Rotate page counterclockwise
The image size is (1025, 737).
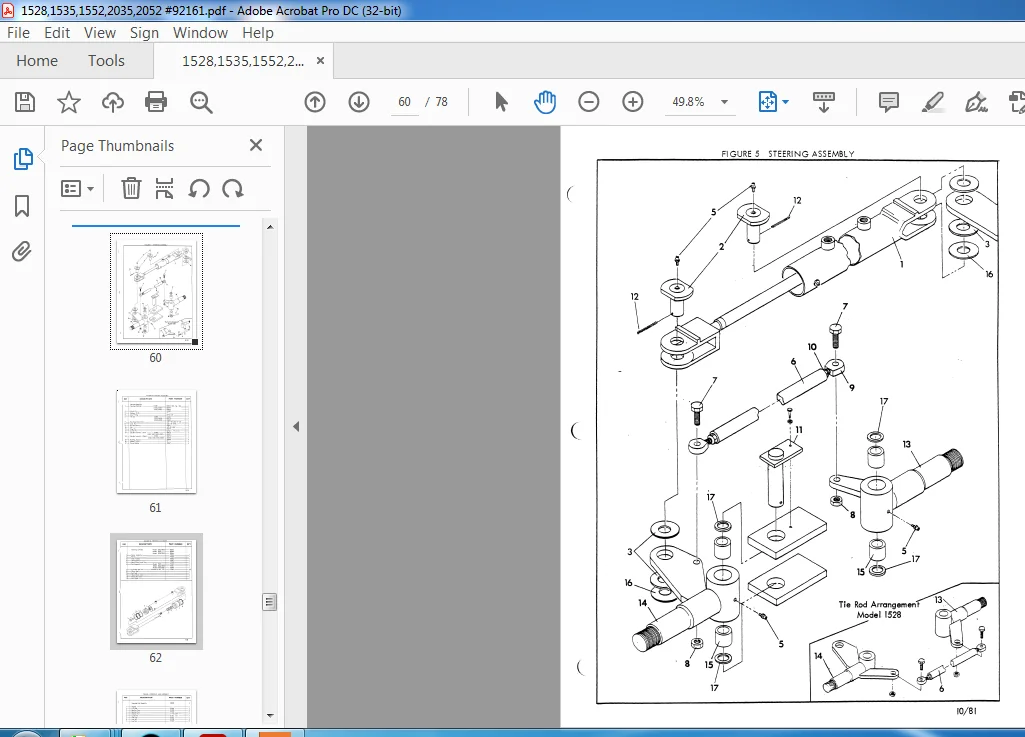[x=199, y=189]
